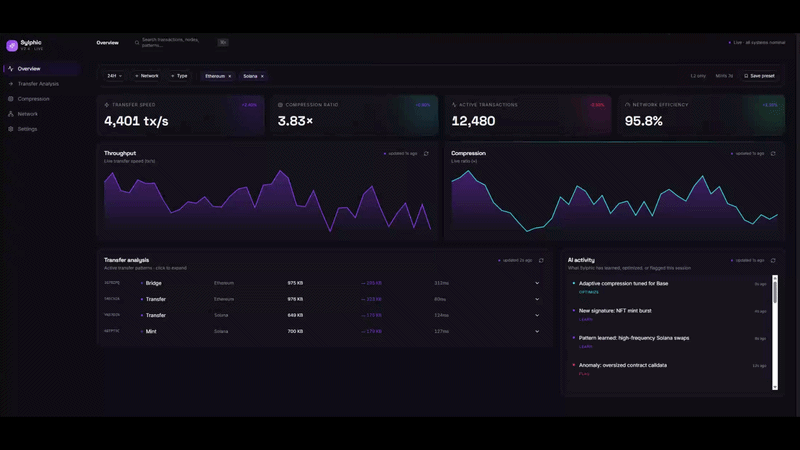
Task: Click the keyboard shortcut badge in search
Action: click(223, 42)
